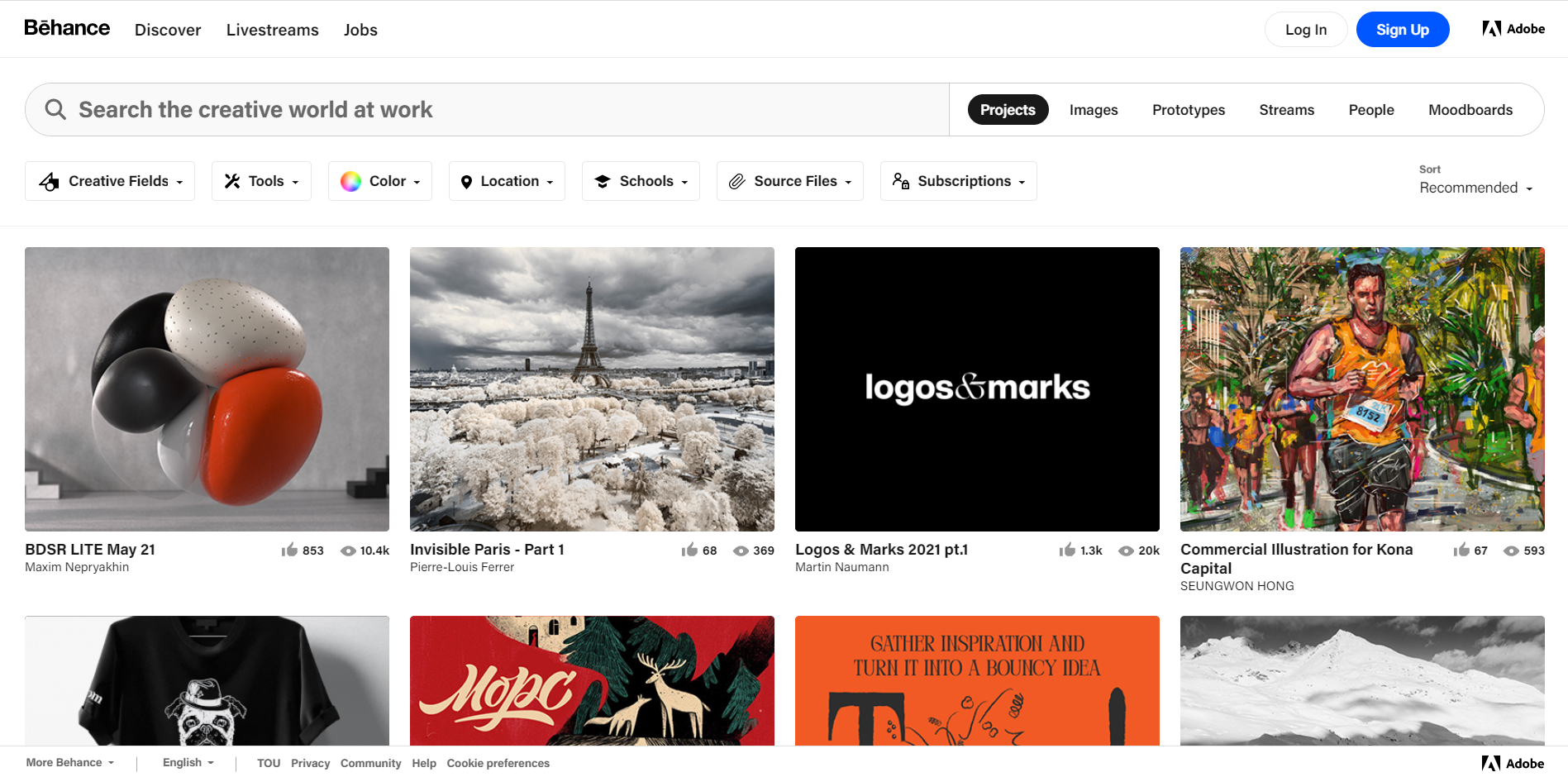Expand the Creative Fields filter
The image size is (1568, 777).
click(110, 181)
